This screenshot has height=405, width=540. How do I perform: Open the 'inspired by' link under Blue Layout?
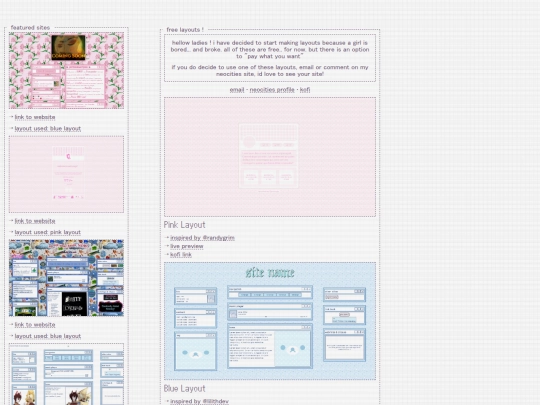[x=199, y=401]
